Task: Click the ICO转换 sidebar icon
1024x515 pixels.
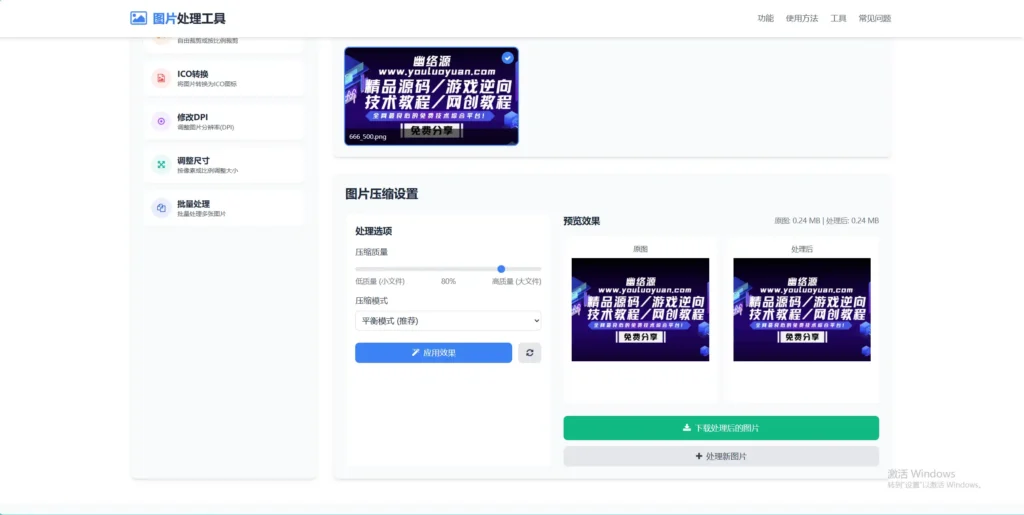Action: click(161, 78)
